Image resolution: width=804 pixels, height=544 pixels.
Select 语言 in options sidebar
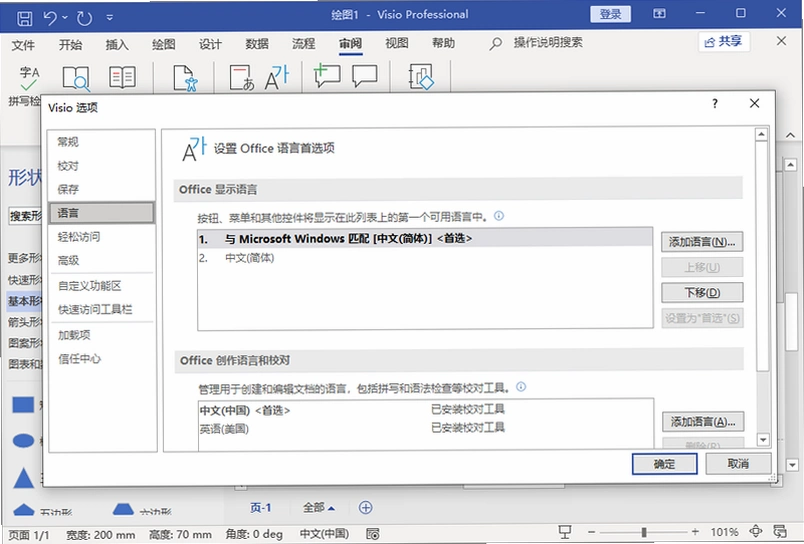[102, 213]
